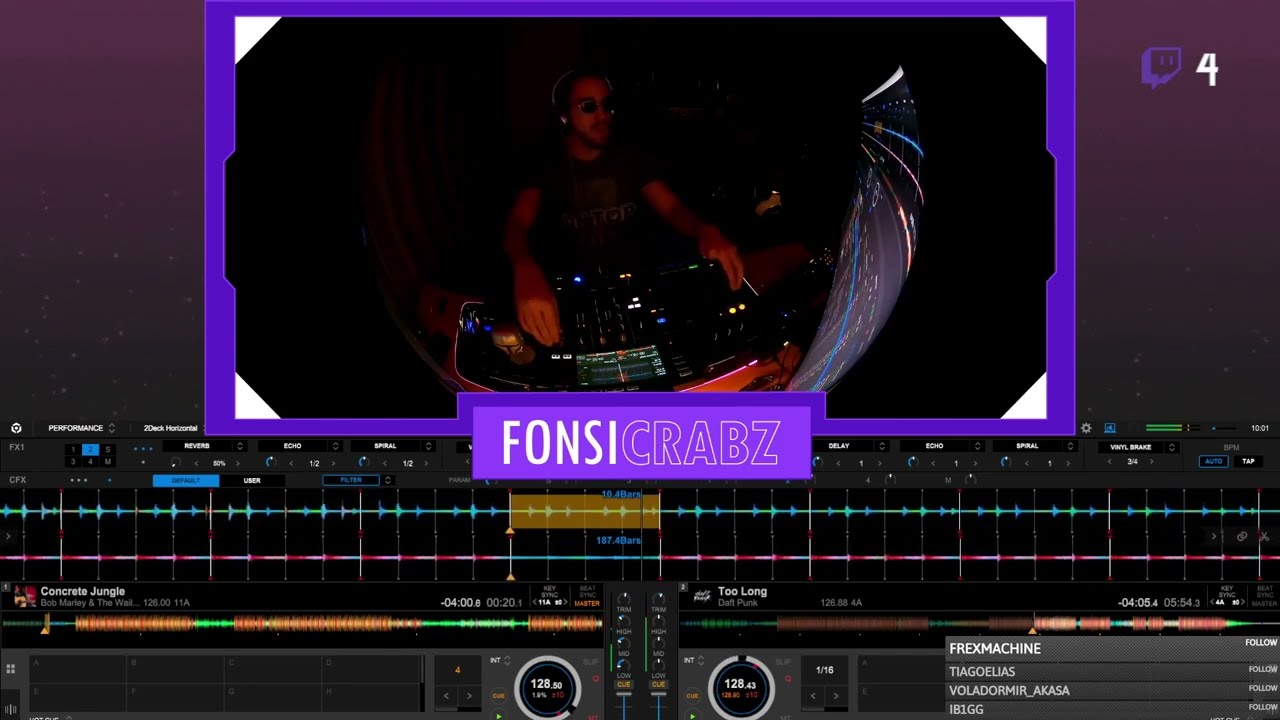This screenshot has height=720, width=1280.
Task: Click the rekordbox logo icon
Action: (16, 428)
